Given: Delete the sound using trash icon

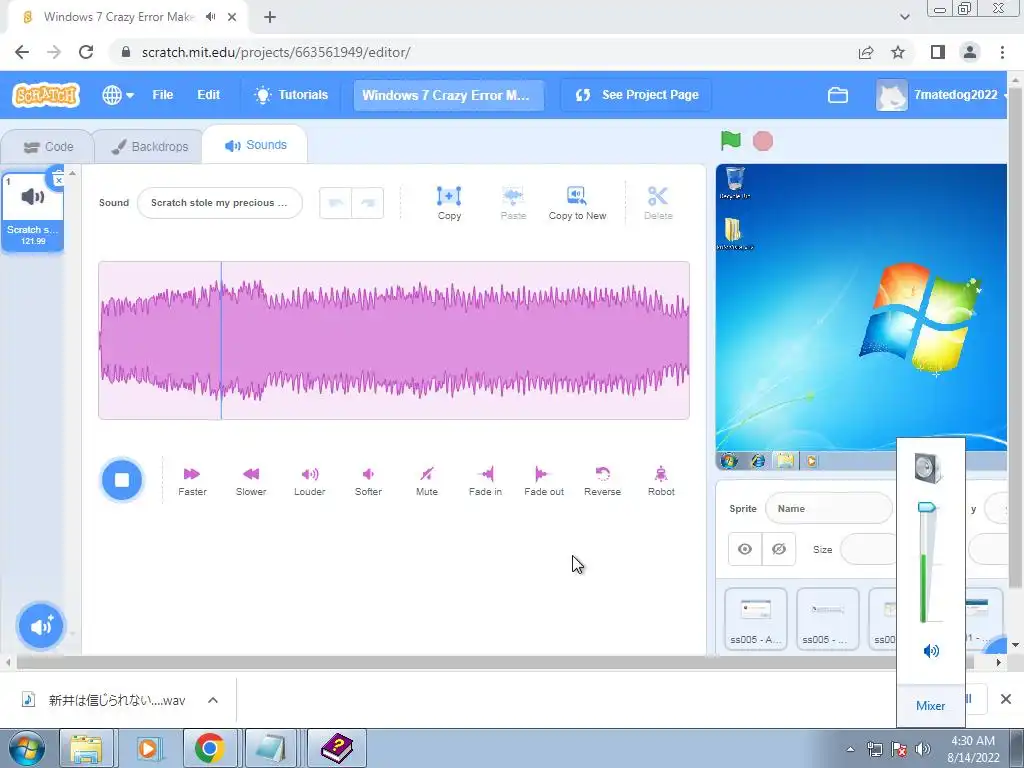Looking at the screenshot, I should 57,178.
